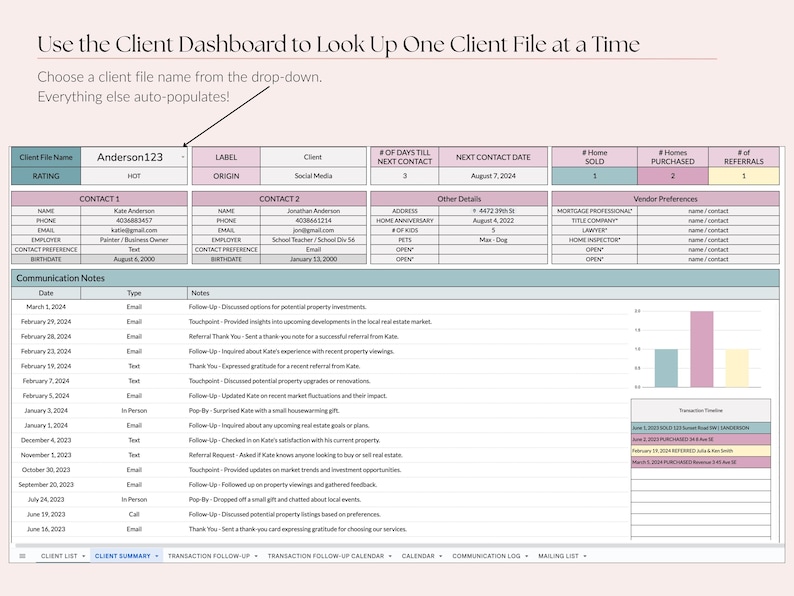Select the February 29, 2024 date cell
This screenshot has height=596, width=794.
pyautogui.click(x=46, y=322)
